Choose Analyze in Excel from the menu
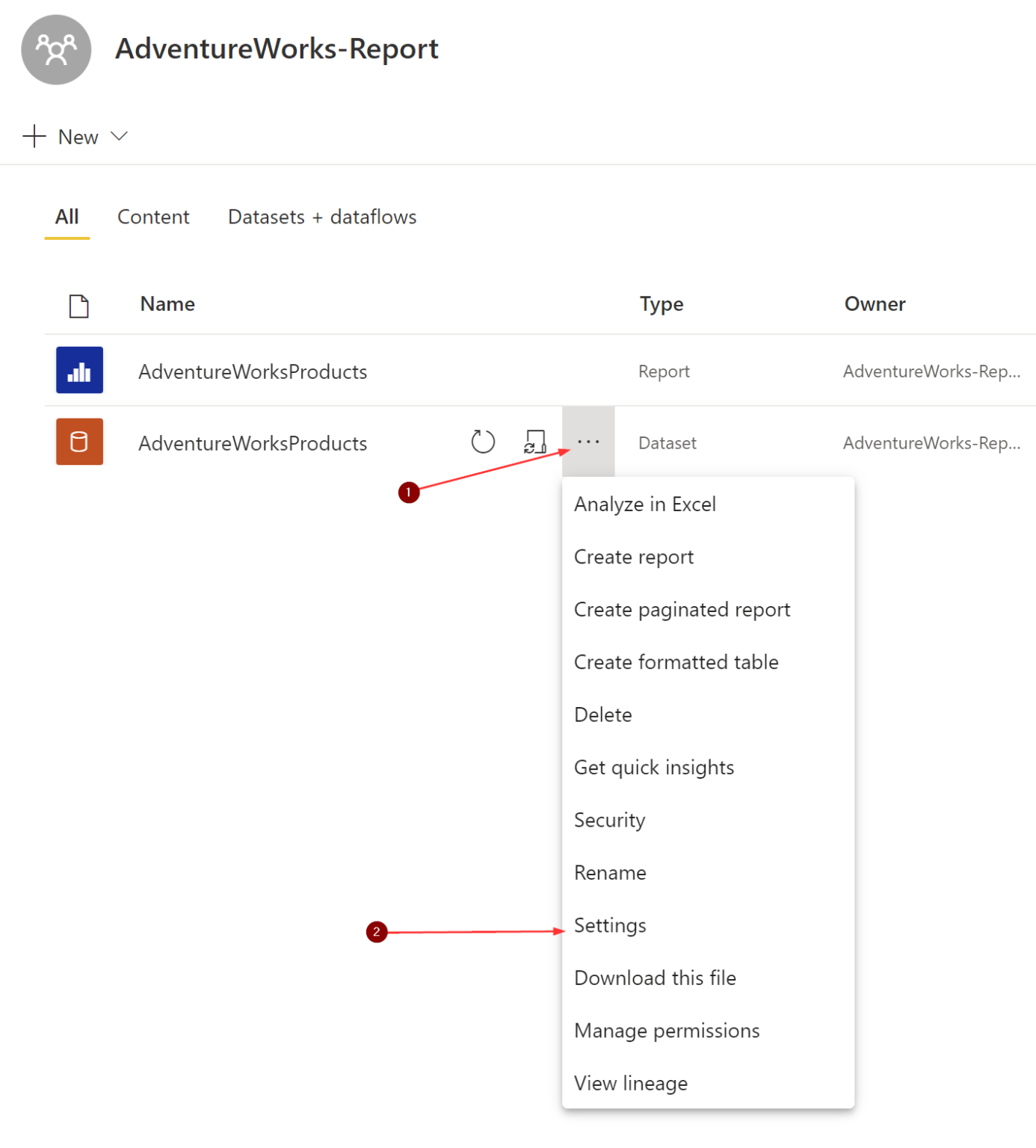 [644, 504]
